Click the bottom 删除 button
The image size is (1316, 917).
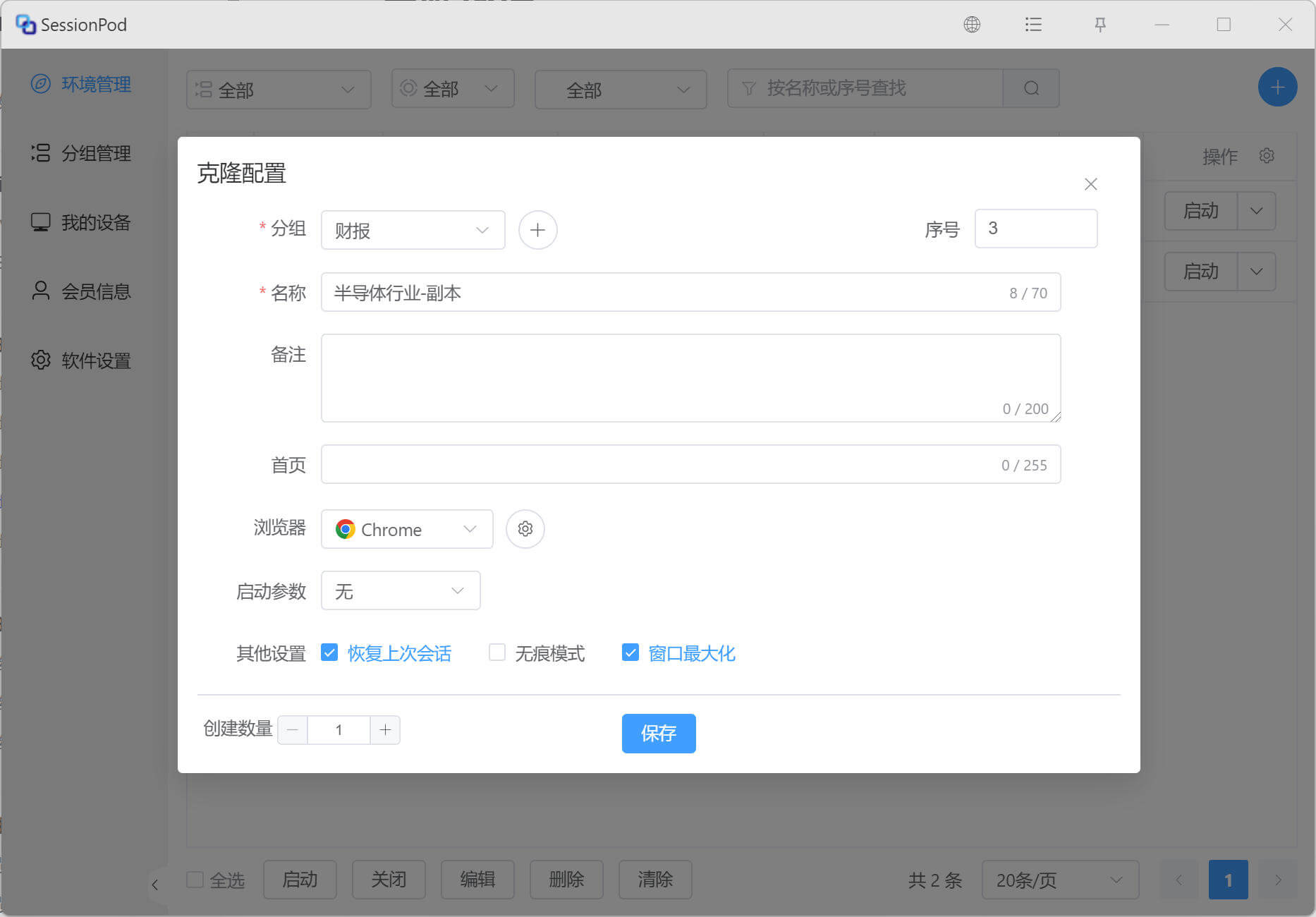(x=566, y=880)
